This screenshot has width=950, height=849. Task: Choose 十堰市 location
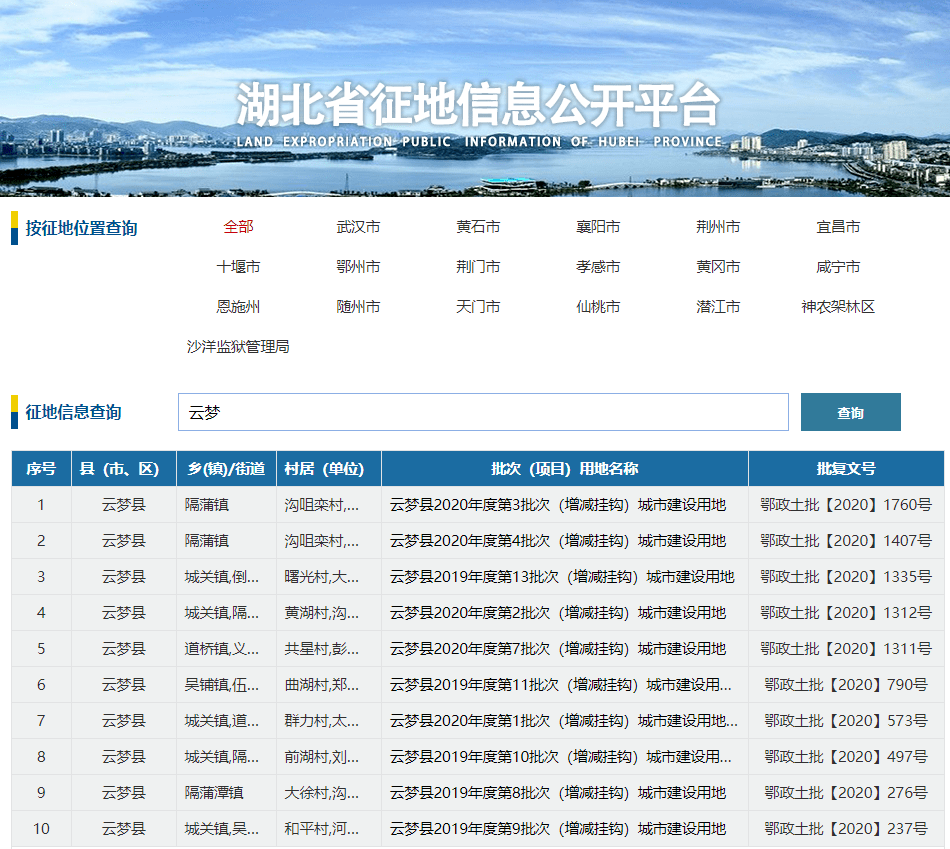[238, 267]
